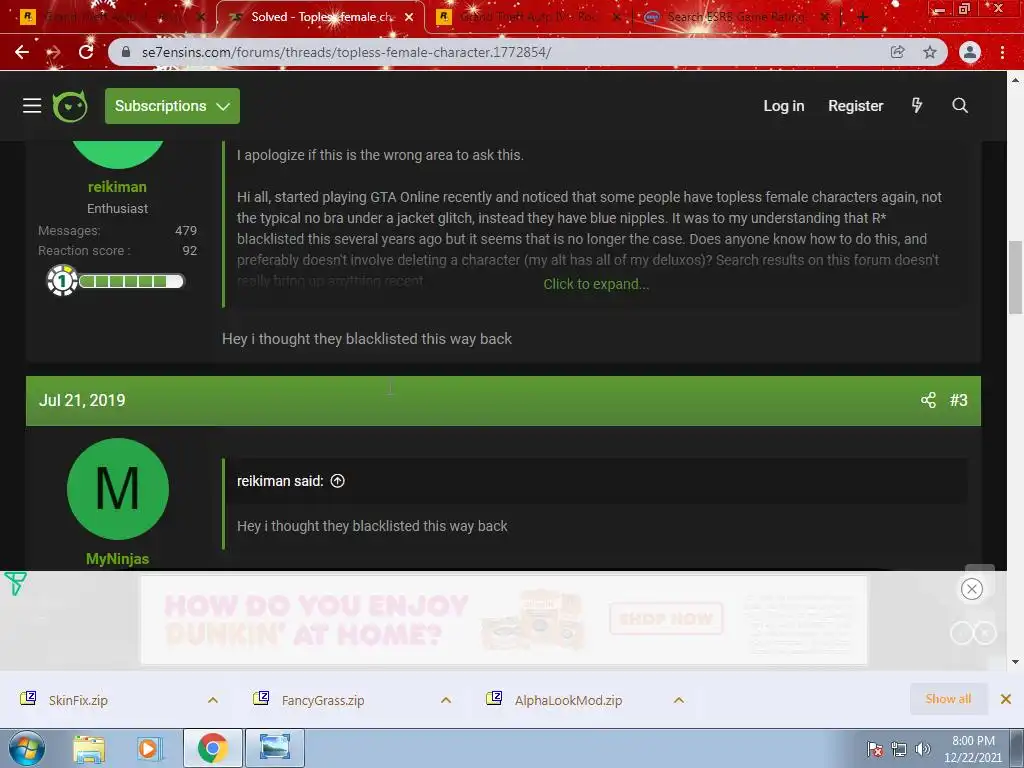Image resolution: width=1024 pixels, height=768 pixels.
Task: Open the Subscriptions dropdown
Action: pos(172,106)
